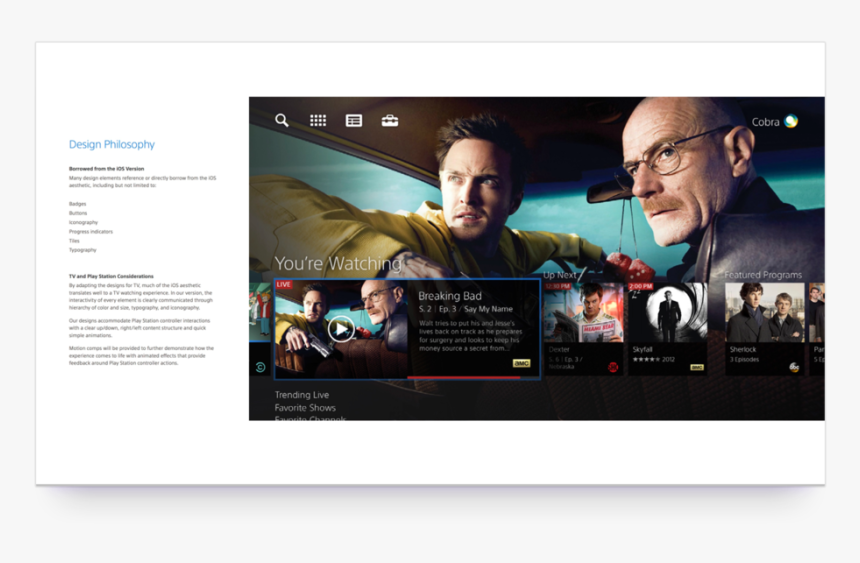
Task: Play the Breaking Bad live video
Action: 341,329
